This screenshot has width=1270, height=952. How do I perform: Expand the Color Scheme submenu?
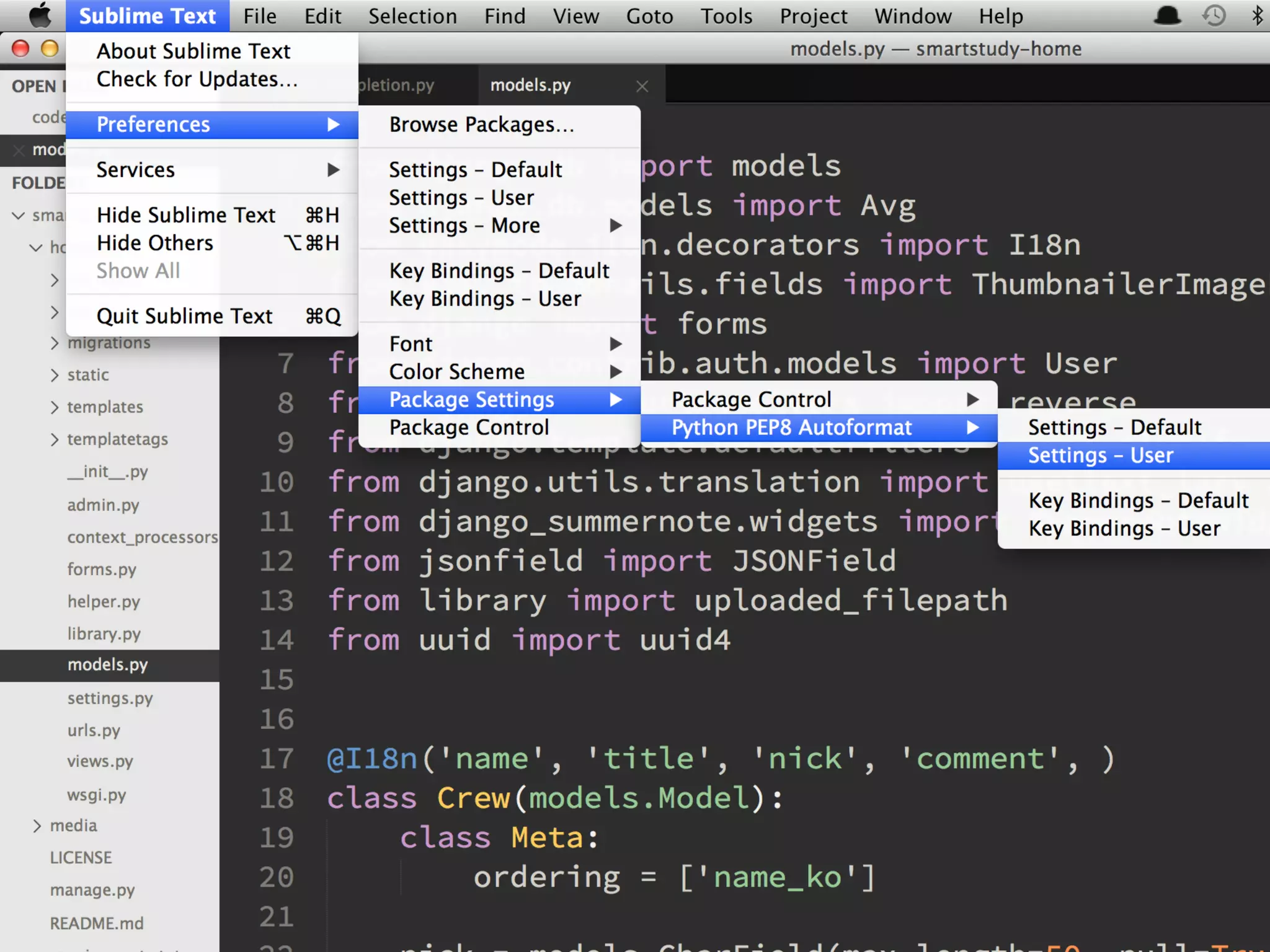pyautogui.click(x=500, y=372)
